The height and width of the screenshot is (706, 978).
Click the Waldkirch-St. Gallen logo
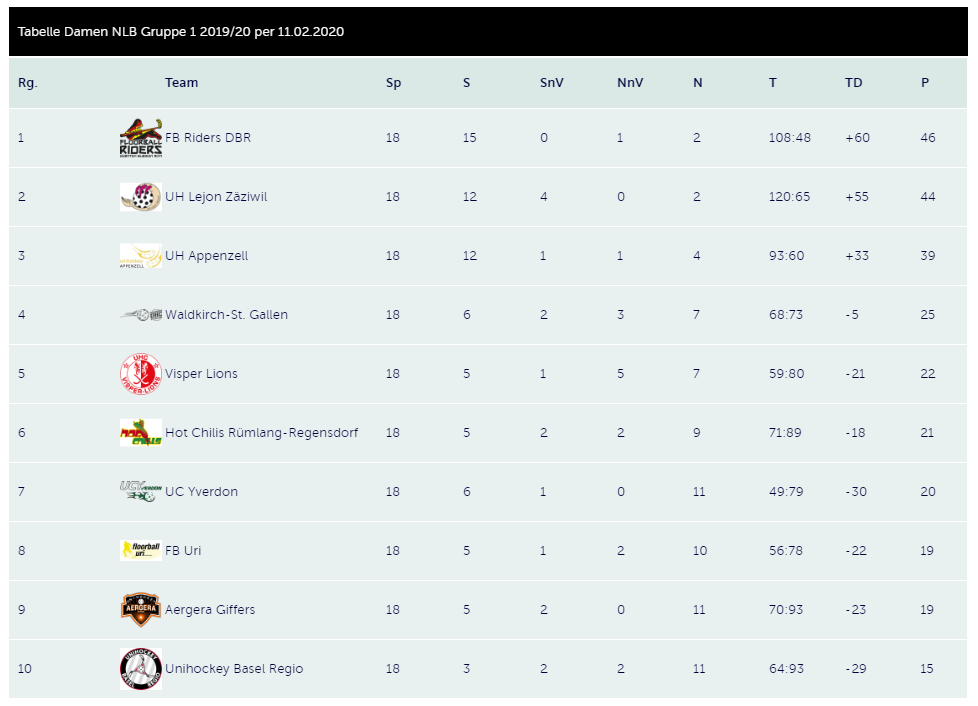coord(141,315)
